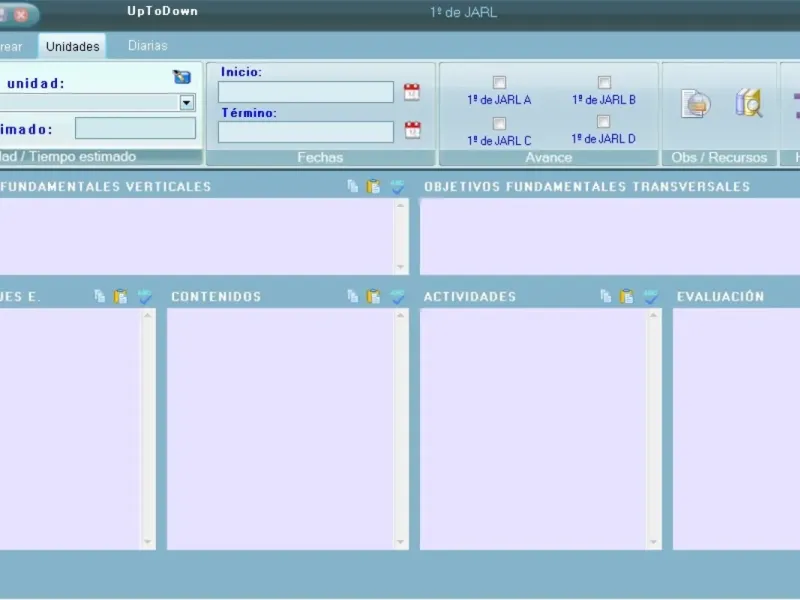
Task: Paste into the Contenidos box
Action: point(373,296)
